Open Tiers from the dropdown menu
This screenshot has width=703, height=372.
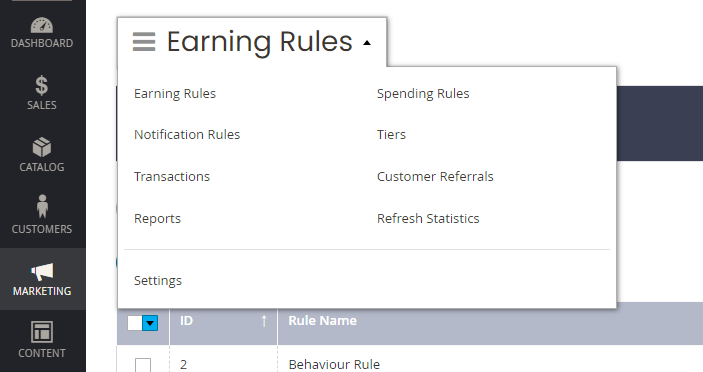pyautogui.click(x=391, y=134)
